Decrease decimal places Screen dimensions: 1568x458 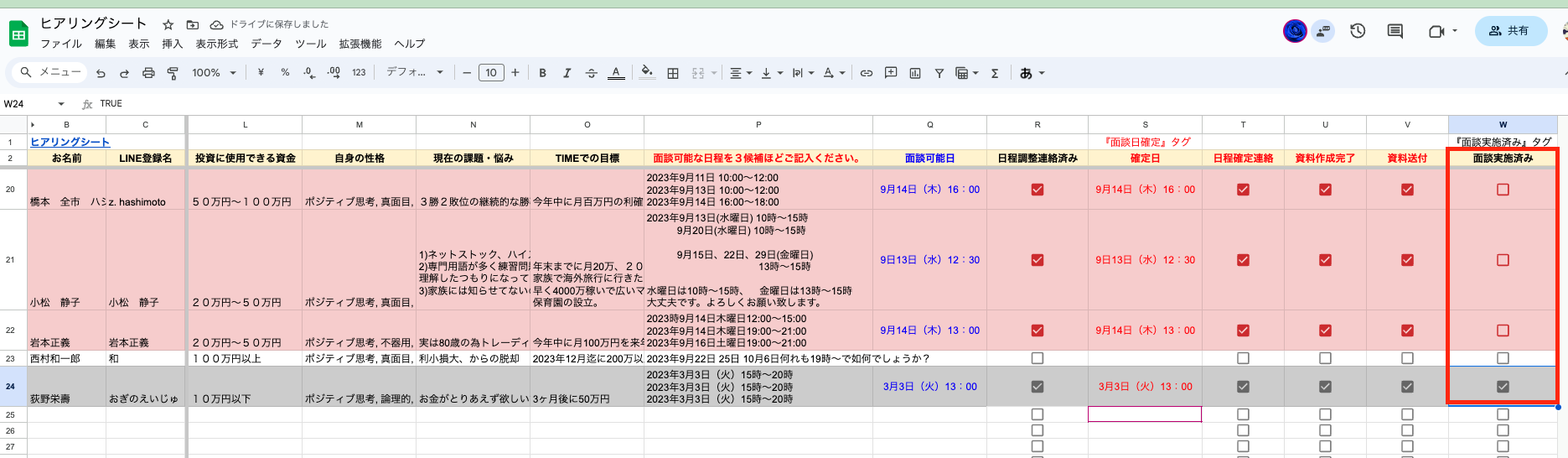[309, 73]
